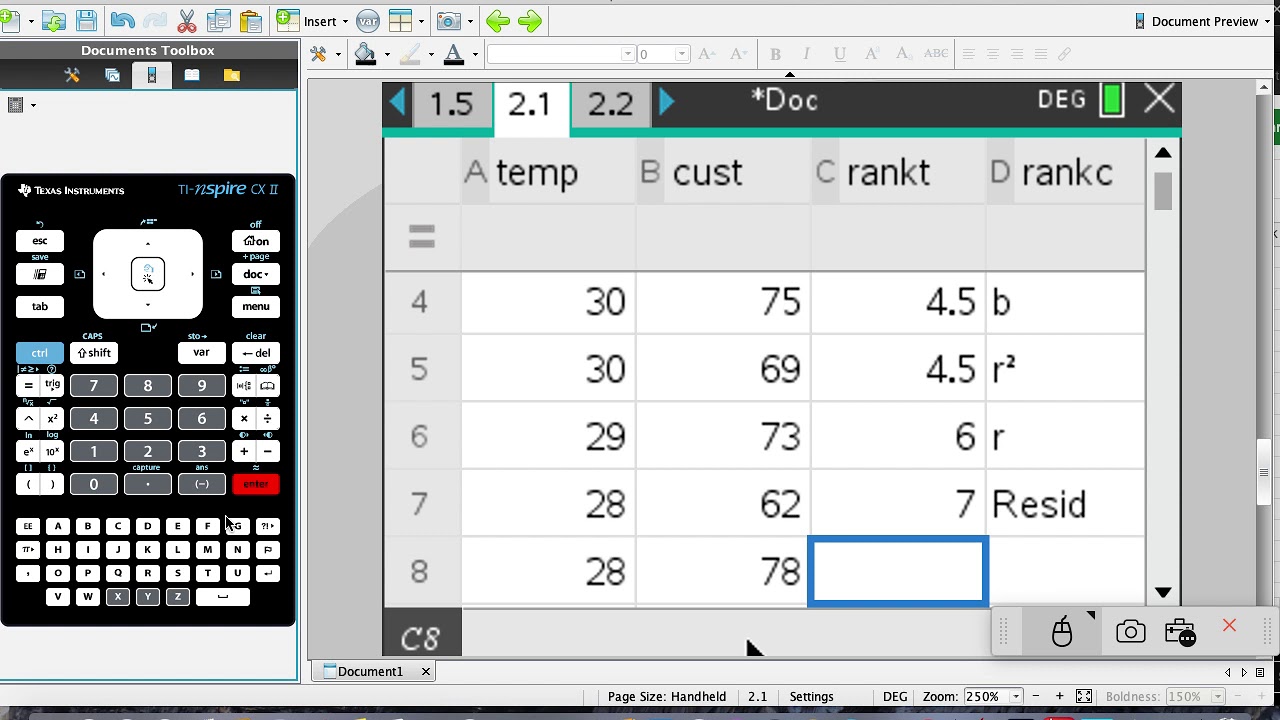This screenshot has width=1280, height=720.
Task: Select Page Sorter tab in toolbox
Action: 112,75
